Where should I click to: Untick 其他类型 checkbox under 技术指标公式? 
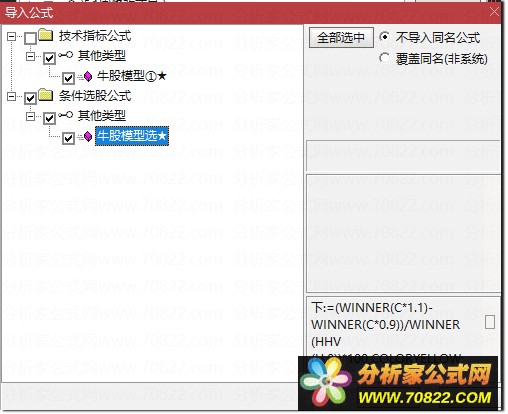49,58
